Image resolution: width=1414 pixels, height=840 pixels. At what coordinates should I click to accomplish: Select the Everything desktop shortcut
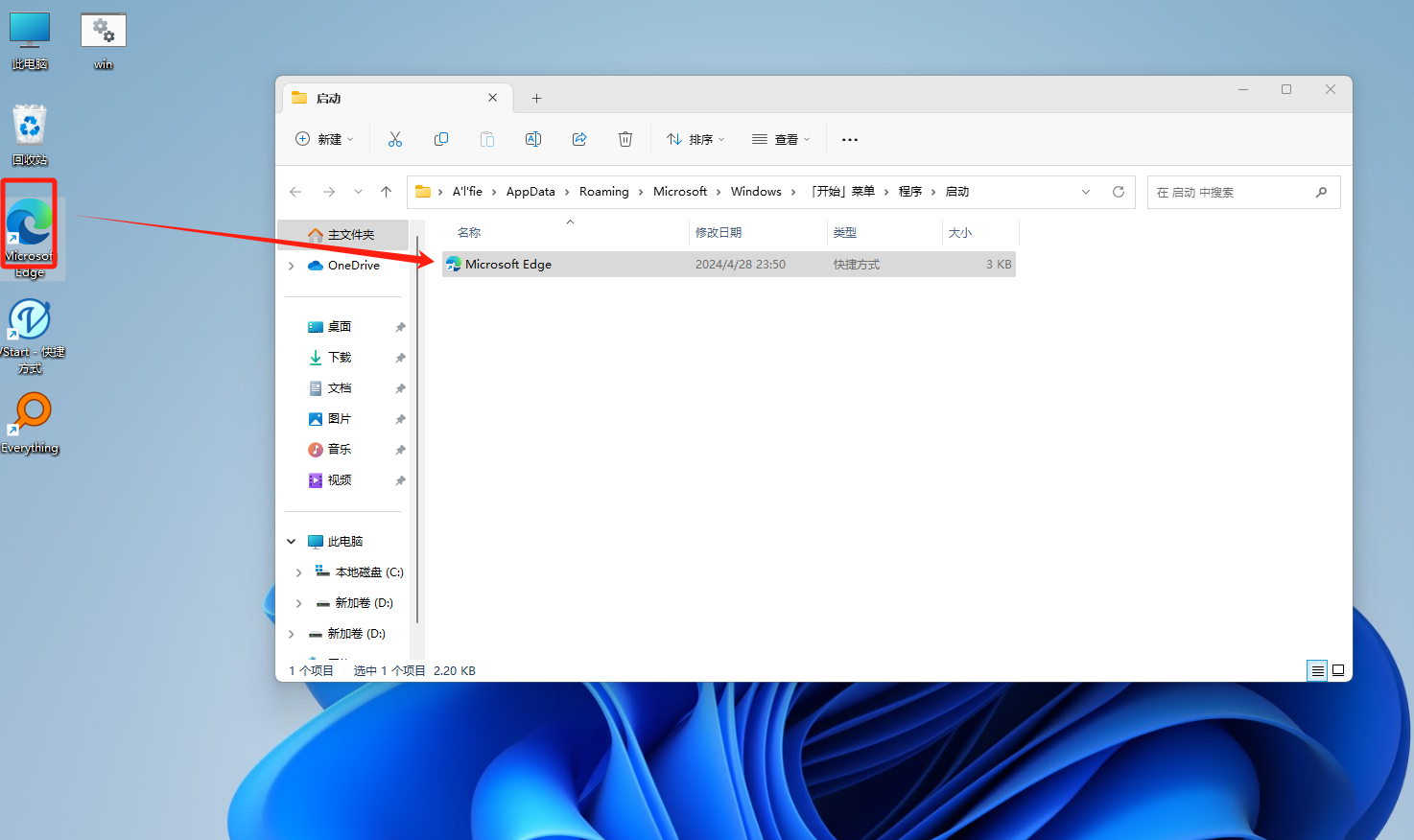coord(30,423)
